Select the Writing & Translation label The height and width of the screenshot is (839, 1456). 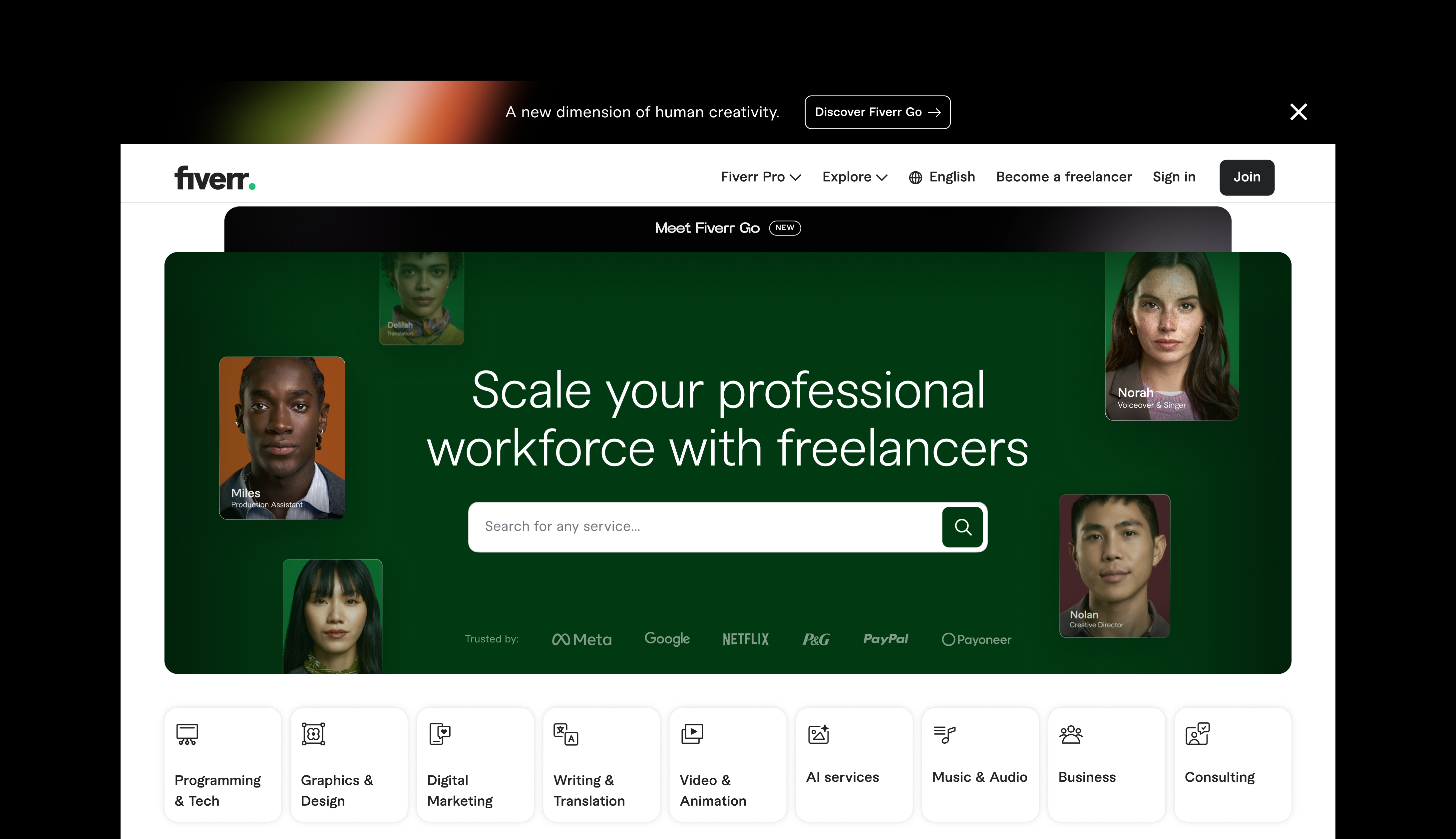pyautogui.click(x=588, y=791)
